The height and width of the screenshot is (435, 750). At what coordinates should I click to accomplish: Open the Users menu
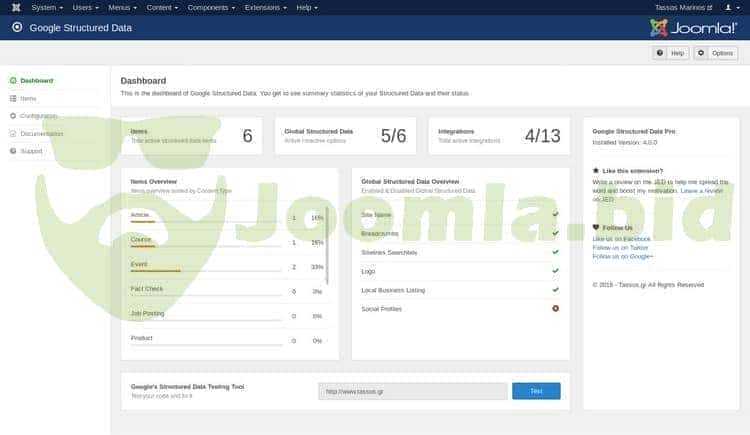(x=86, y=8)
